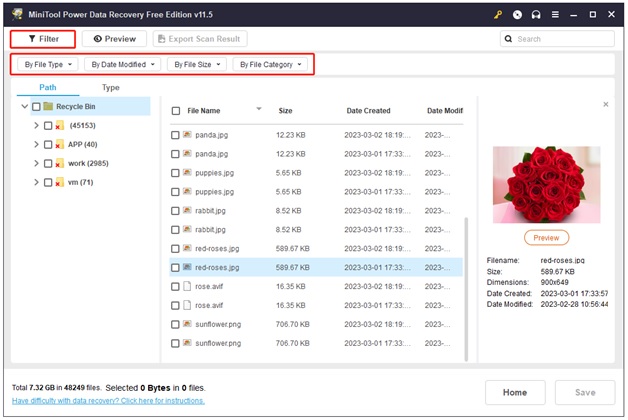Open support via the headphones icon
This screenshot has height=420, width=628.
click(536, 14)
